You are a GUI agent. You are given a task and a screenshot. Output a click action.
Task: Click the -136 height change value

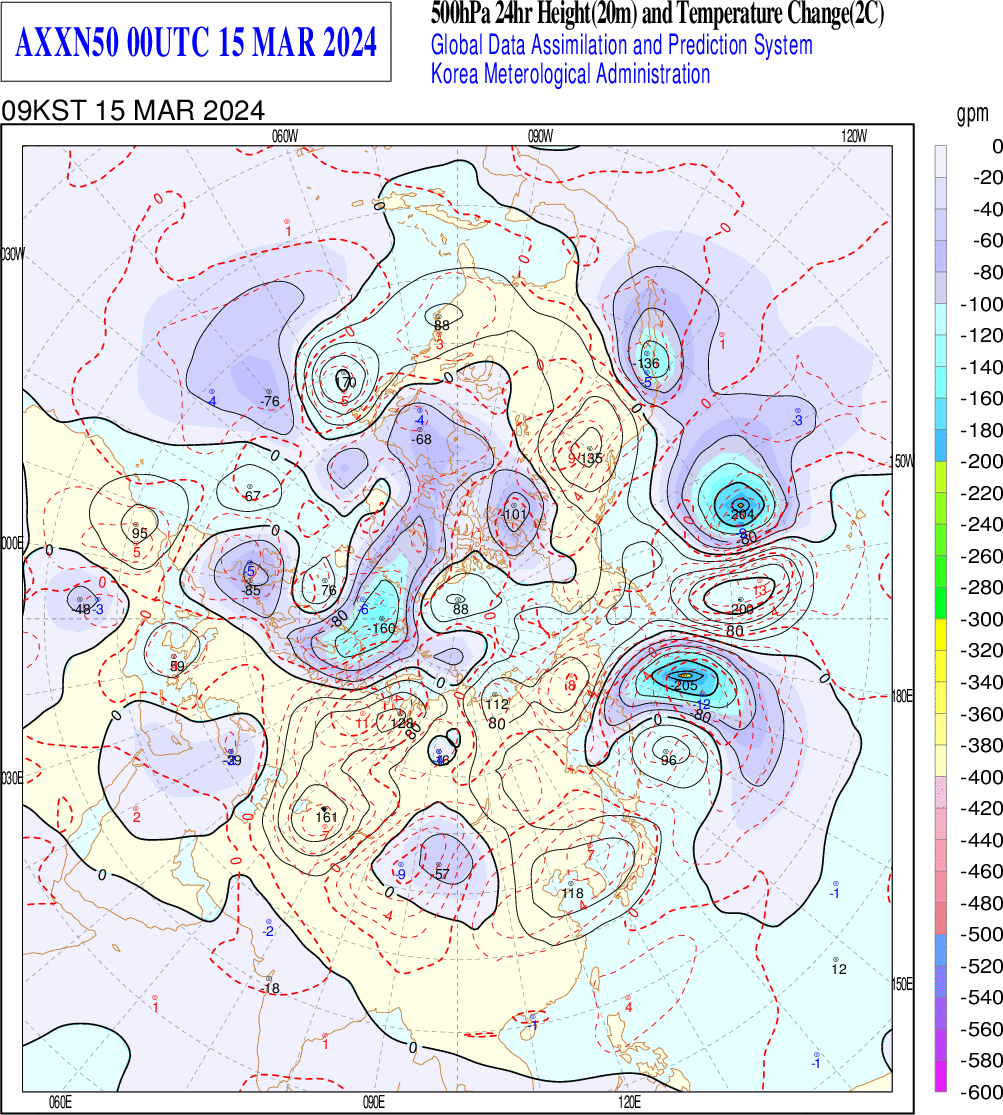coord(646,363)
